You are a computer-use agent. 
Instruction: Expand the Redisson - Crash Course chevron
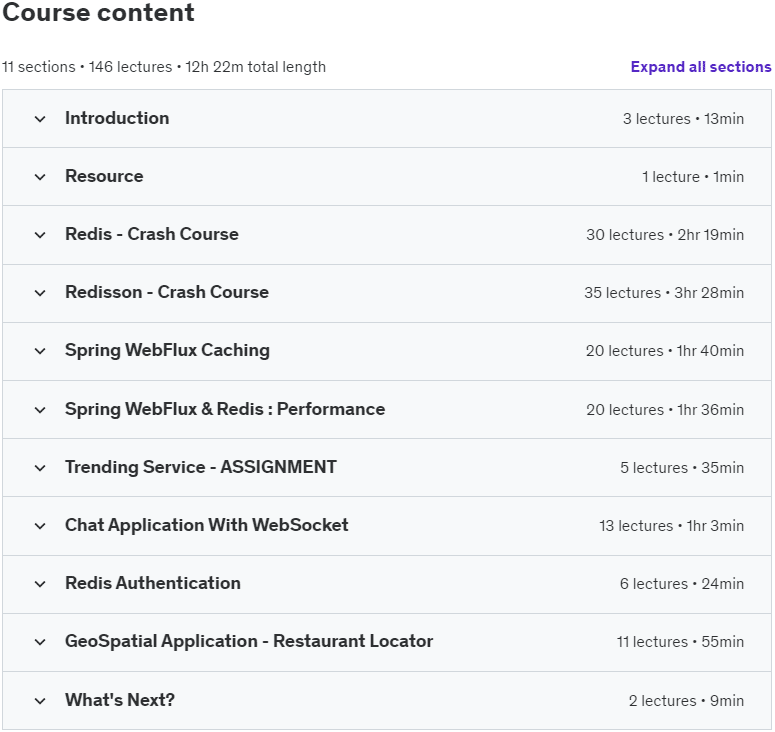point(40,293)
